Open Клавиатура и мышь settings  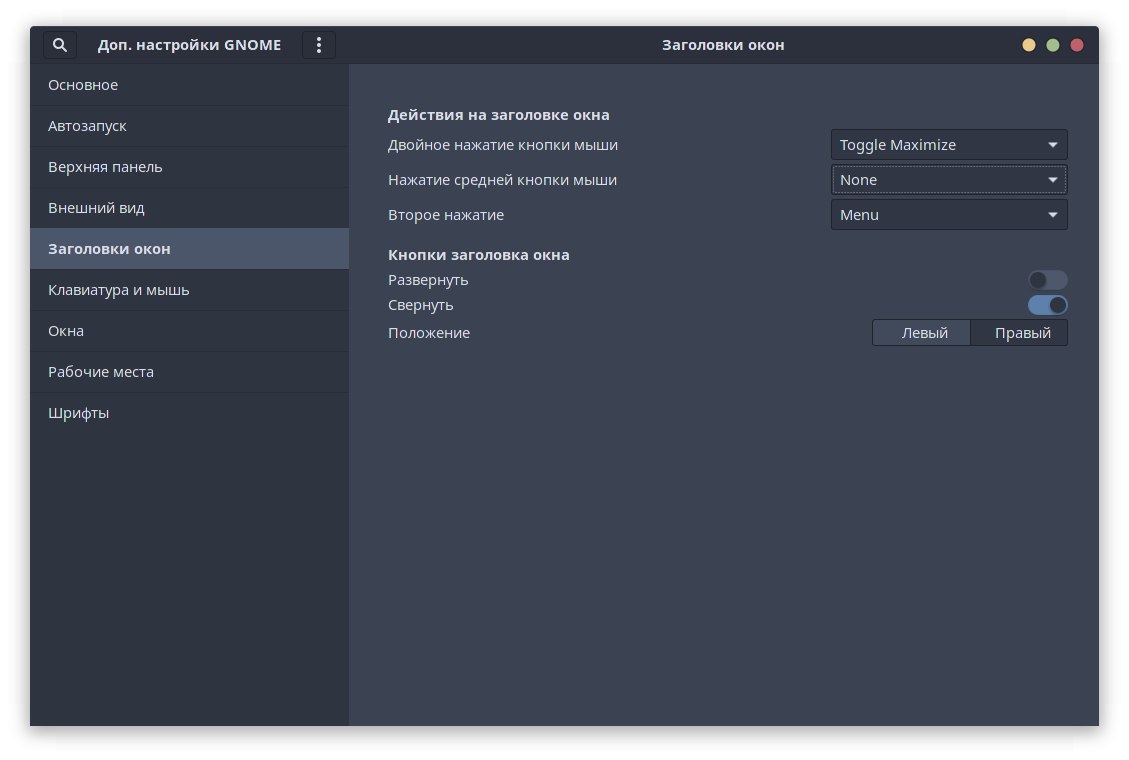(189, 290)
